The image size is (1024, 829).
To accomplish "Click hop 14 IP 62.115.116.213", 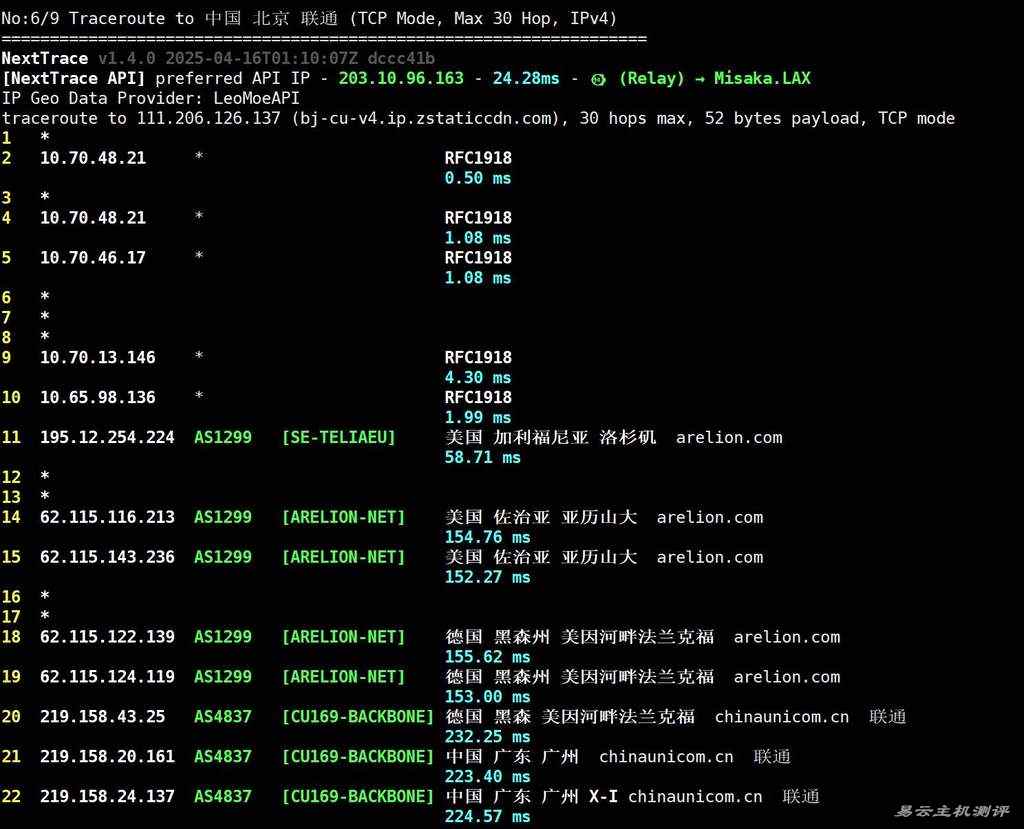I will coord(107,517).
